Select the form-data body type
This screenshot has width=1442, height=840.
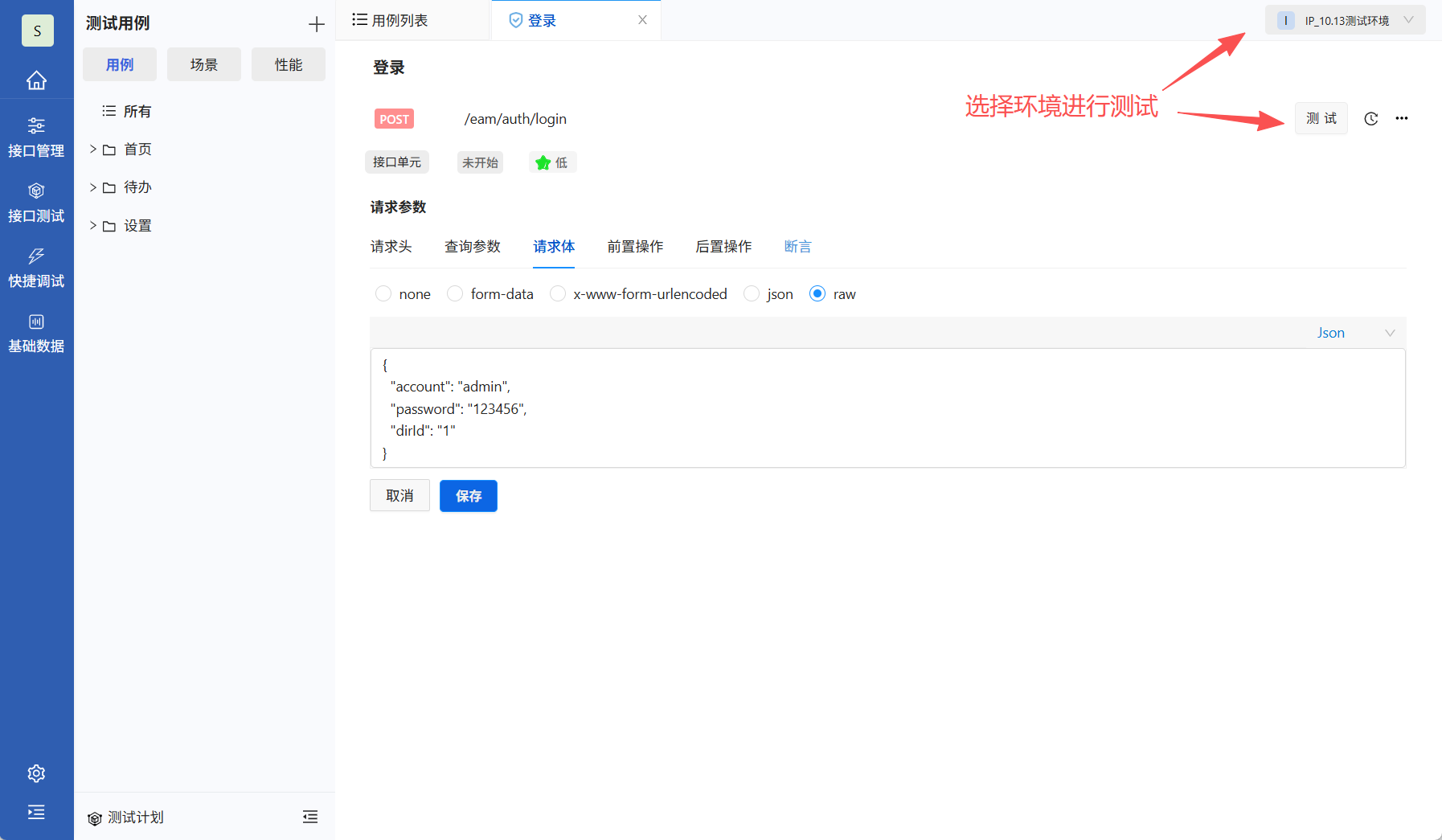click(455, 293)
